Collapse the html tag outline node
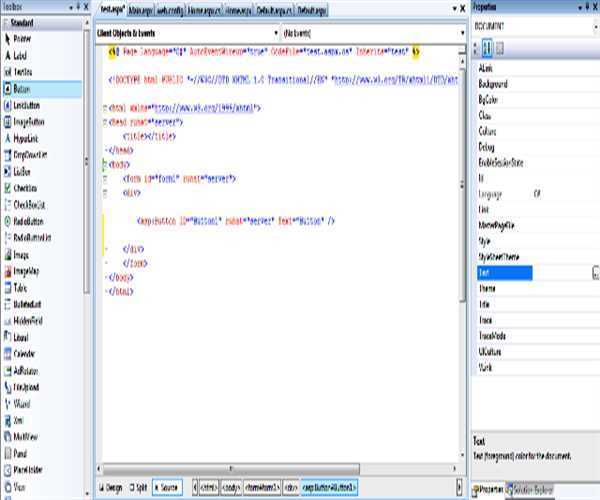Image resolution: width=600 pixels, height=500 pixels. point(105,108)
